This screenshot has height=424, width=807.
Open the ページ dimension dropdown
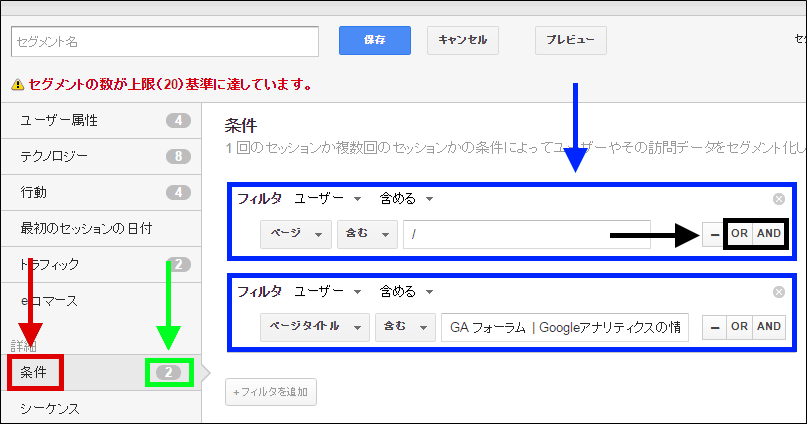[295, 234]
